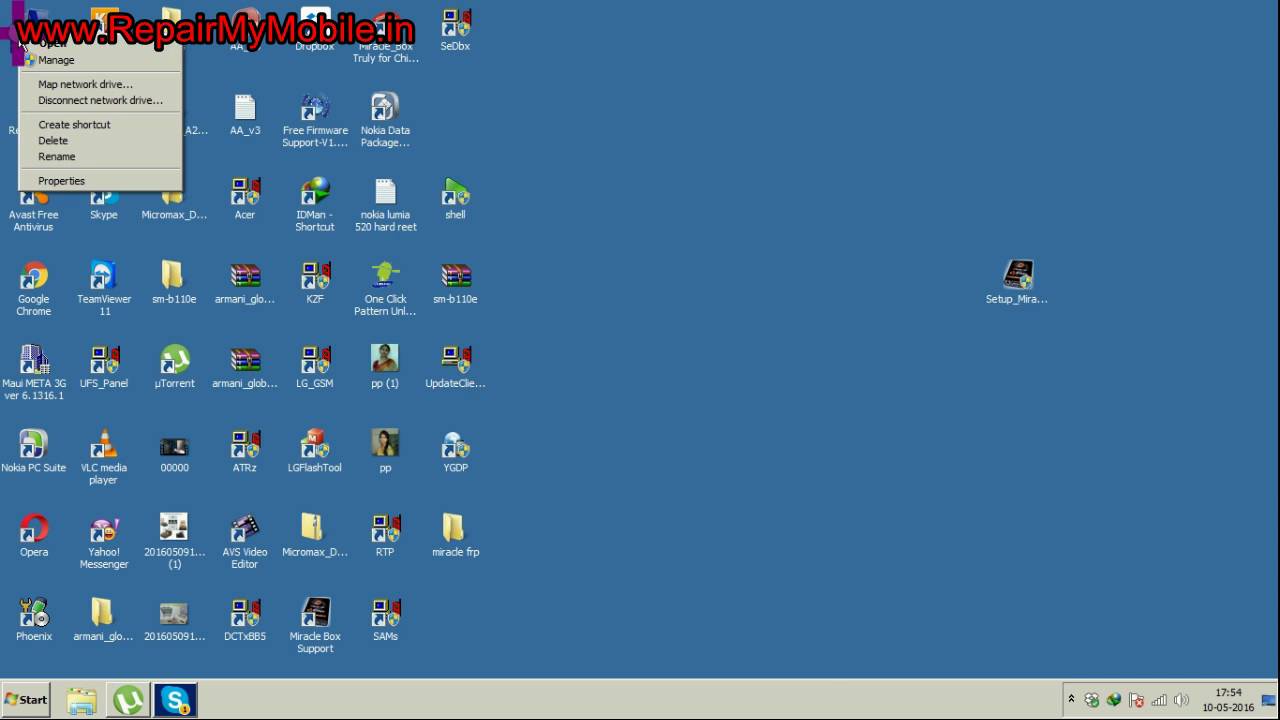Switch to Skype on the taskbar
Viewport: 1280px width, 720px height.
coord(175,700)
